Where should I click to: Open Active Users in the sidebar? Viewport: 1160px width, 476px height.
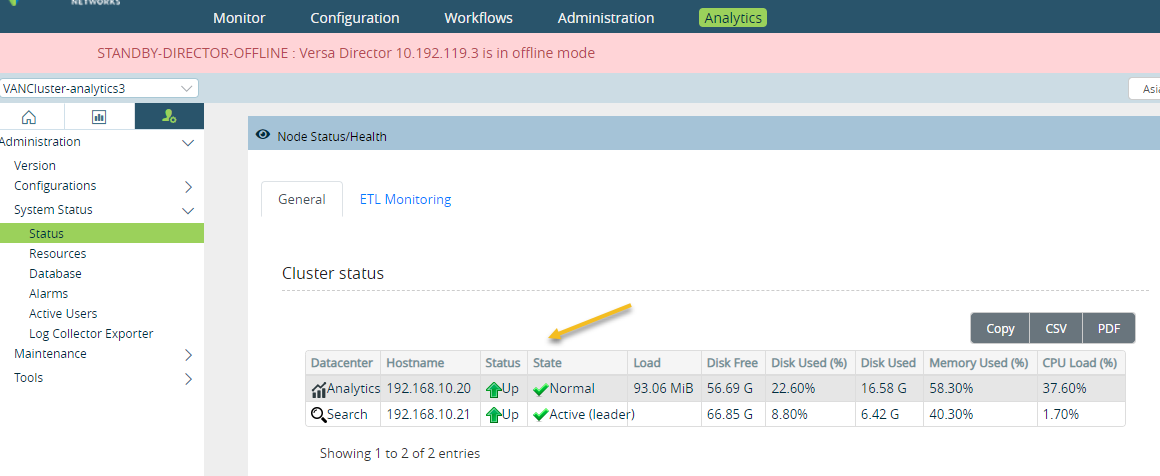point(63,313)
